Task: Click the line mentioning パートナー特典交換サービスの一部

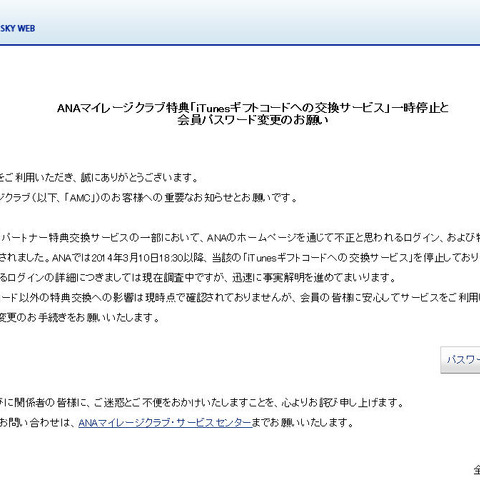Action: click(x=240, y=238)
